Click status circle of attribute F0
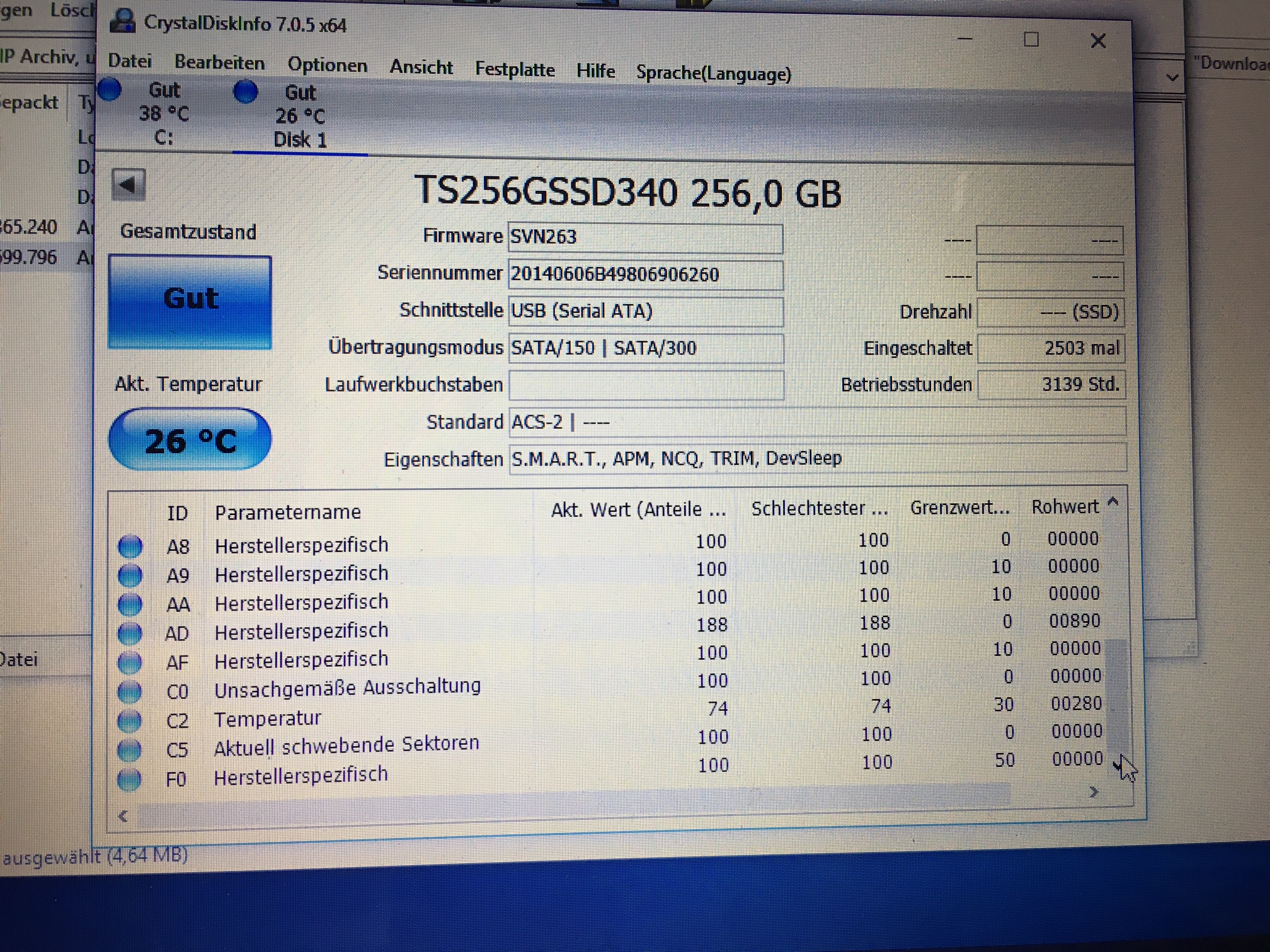The width and height of the screenshot is (1270, 952). [130, 779]
